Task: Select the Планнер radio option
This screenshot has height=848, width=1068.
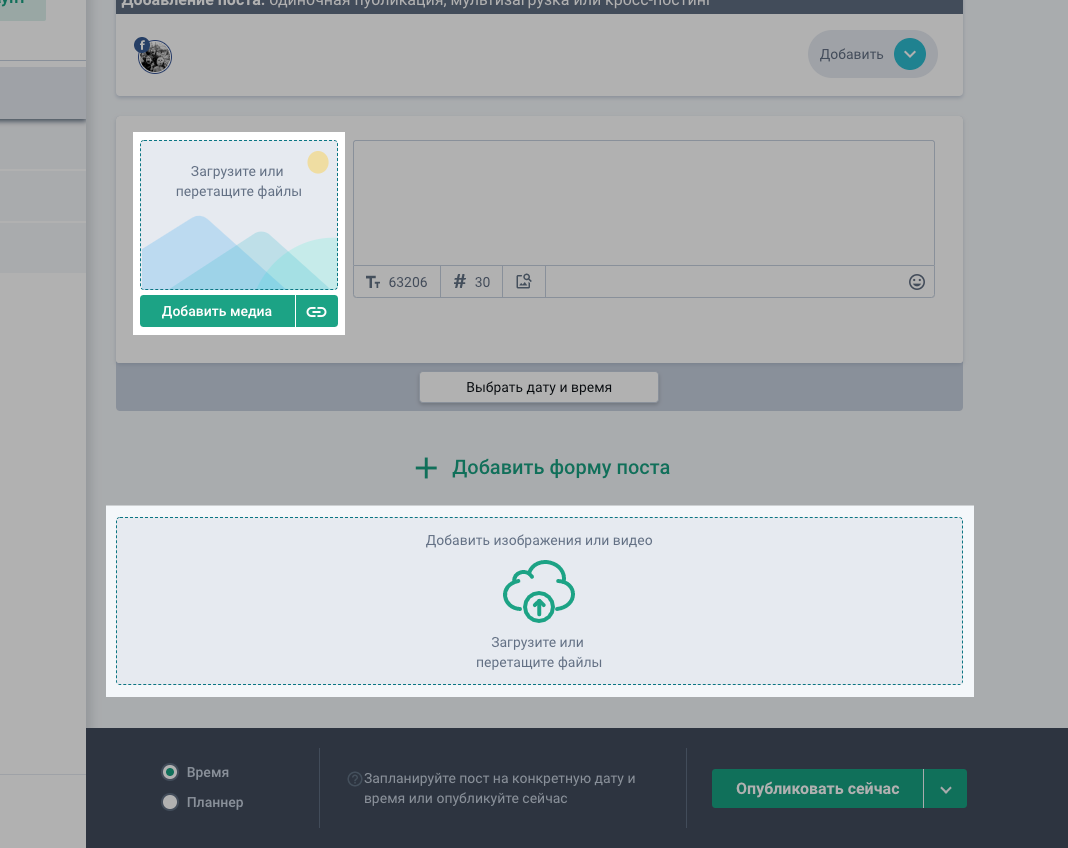Action: pyautogui.click(x=170, y=802)
